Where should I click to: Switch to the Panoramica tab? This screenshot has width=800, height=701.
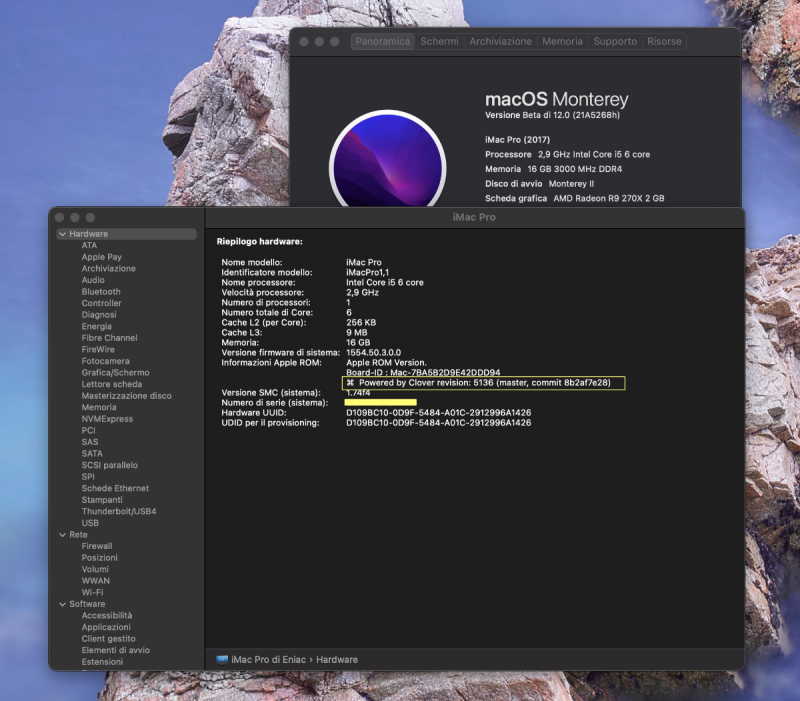[x=383, y=41]
